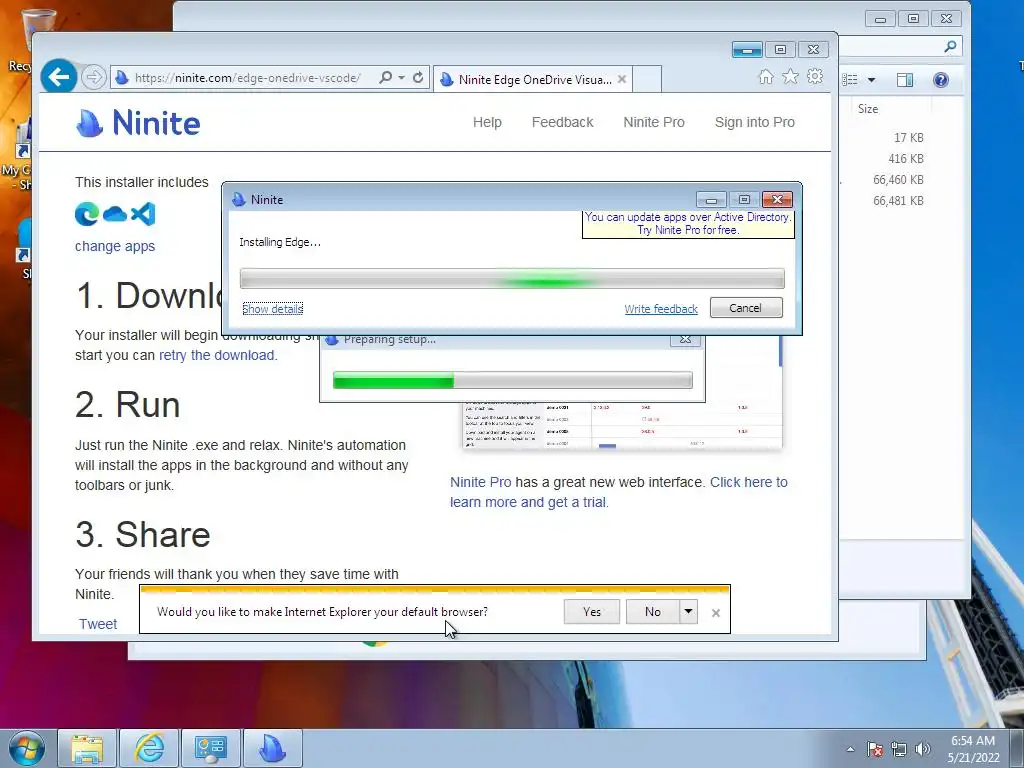Refresh the Ninite page
This screenshot has width=1024, height=768.
[x=418, y=77]
